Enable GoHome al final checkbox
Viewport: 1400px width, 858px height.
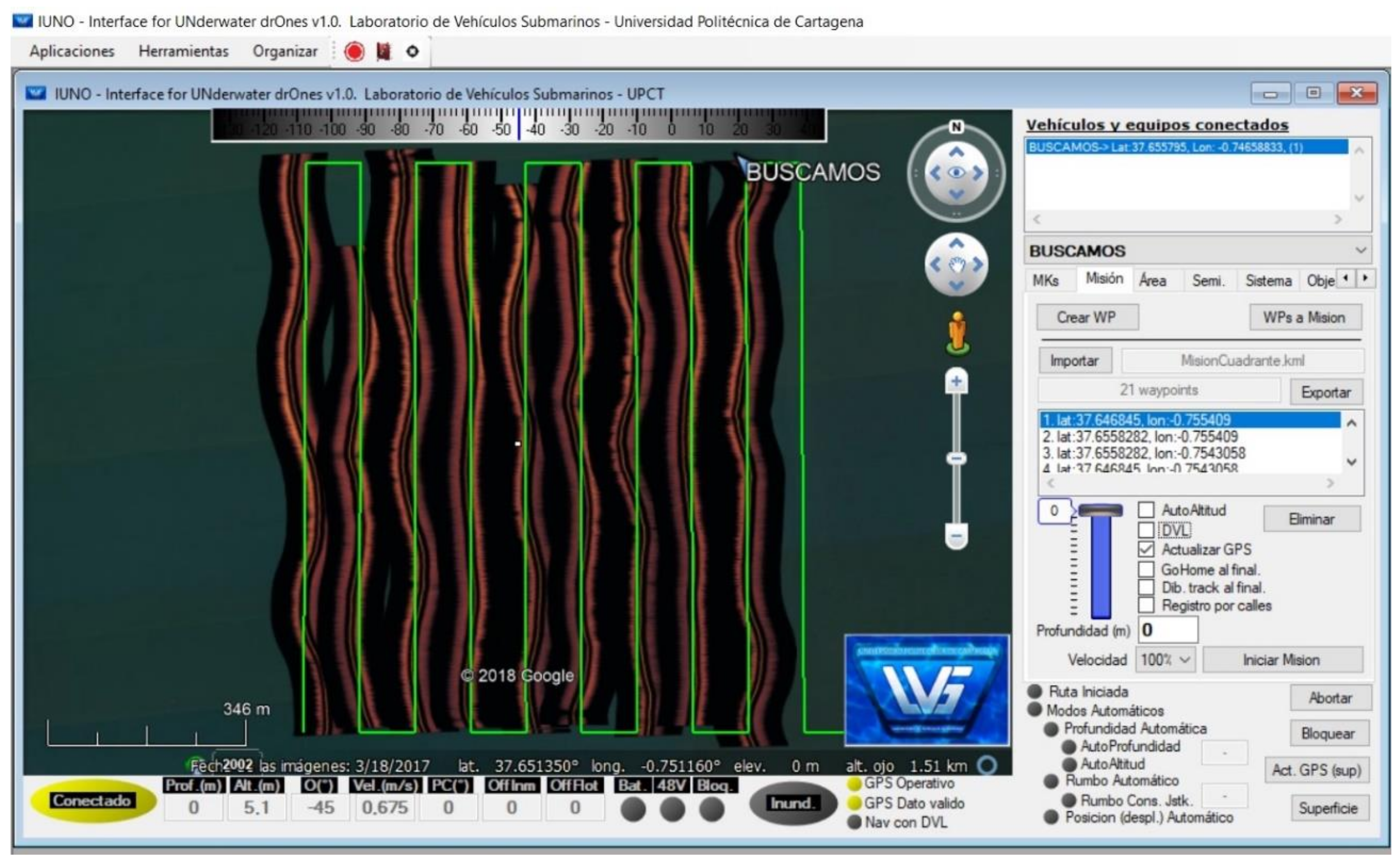tap(1146, 569)
